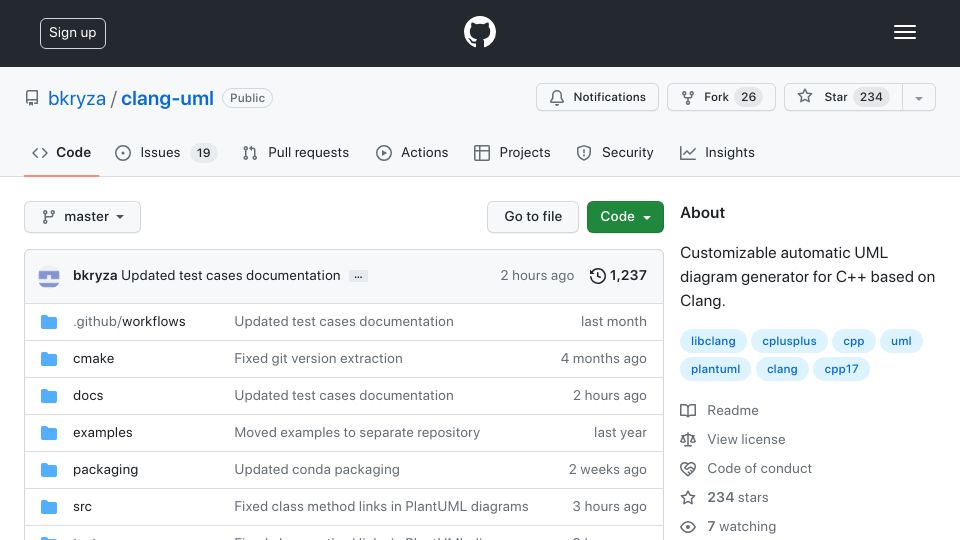Click the folder icon beside docs
The image size is (960, 540).
tap(49, 396)
